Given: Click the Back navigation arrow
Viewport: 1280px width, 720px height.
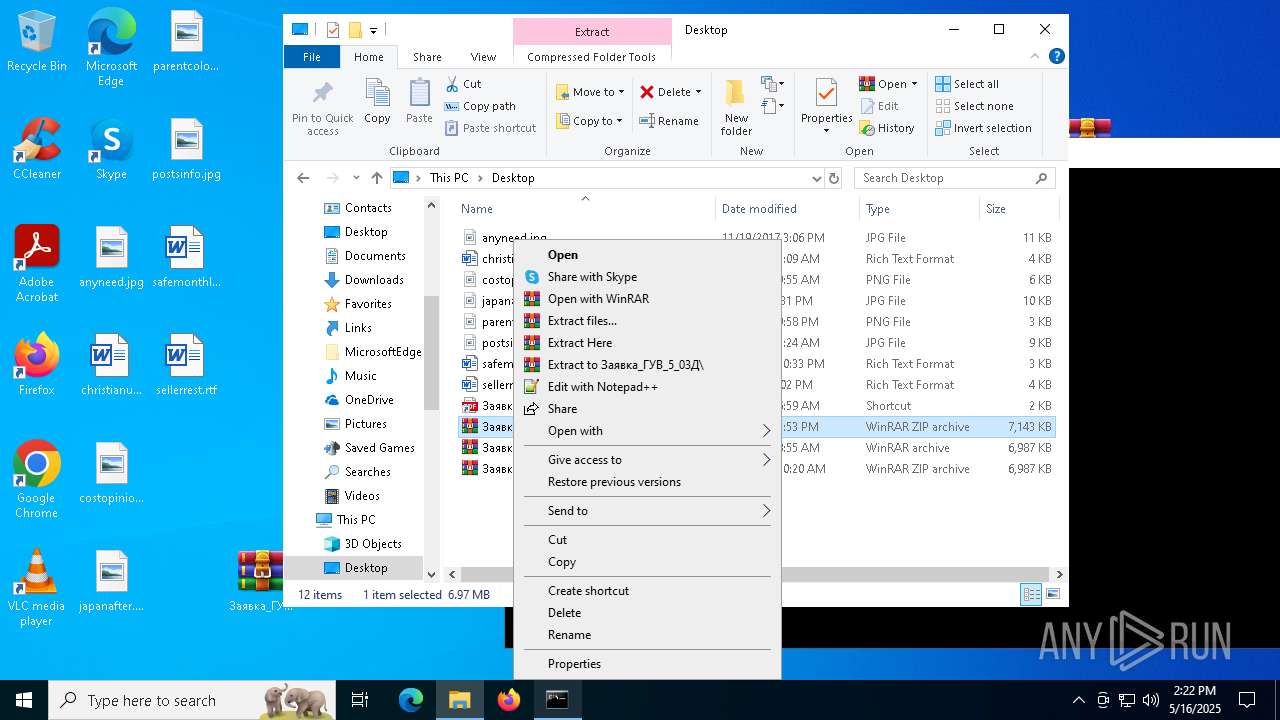Looking at the screenshot, I should 303,178.
